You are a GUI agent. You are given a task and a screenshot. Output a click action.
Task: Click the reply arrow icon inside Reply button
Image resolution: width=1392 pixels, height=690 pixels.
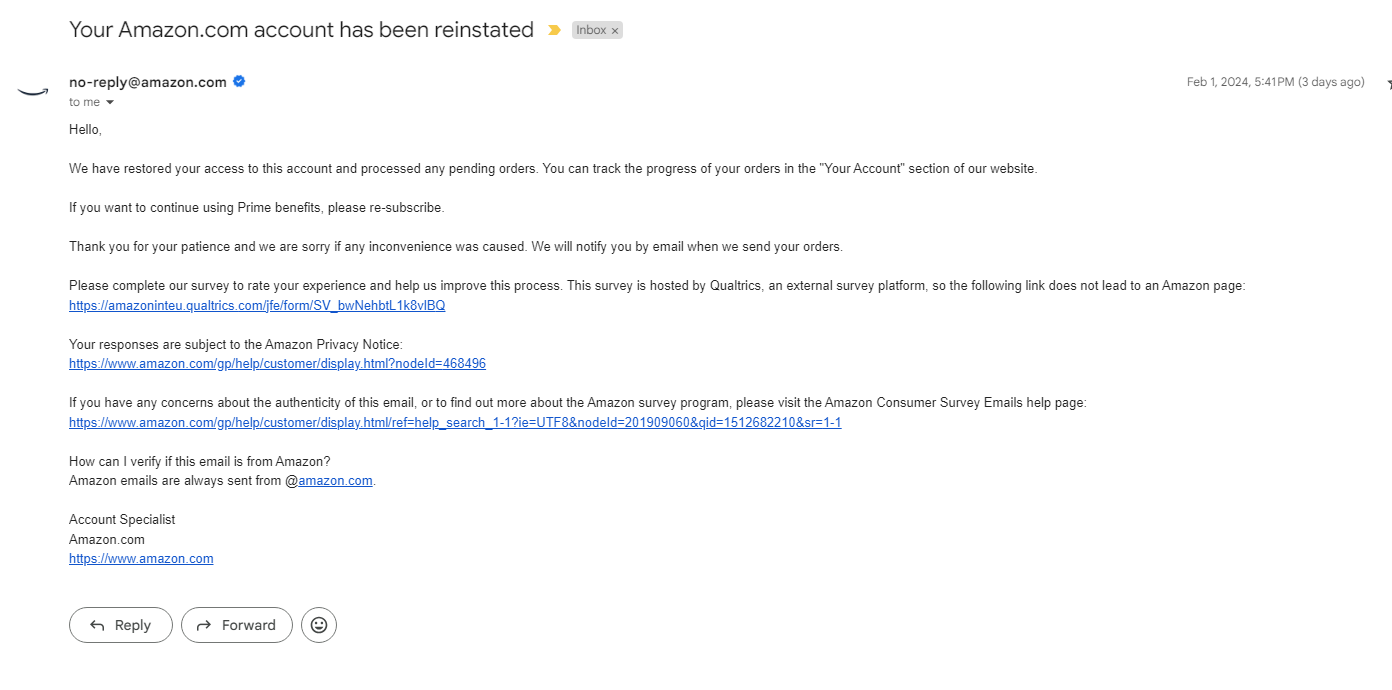tap(97, 625)
